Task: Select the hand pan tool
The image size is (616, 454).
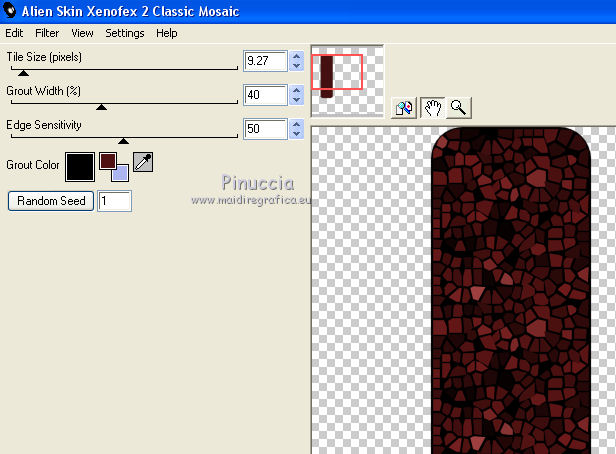Action: (x=433, y=108)
